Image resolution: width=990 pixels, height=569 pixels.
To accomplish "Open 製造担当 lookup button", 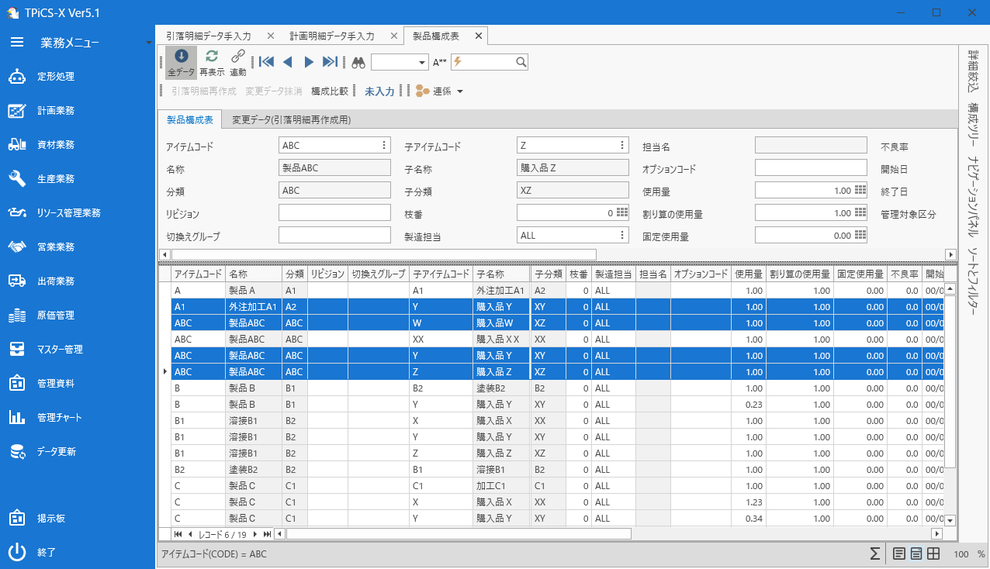I will pyautogui.click(x=622, y=235).
